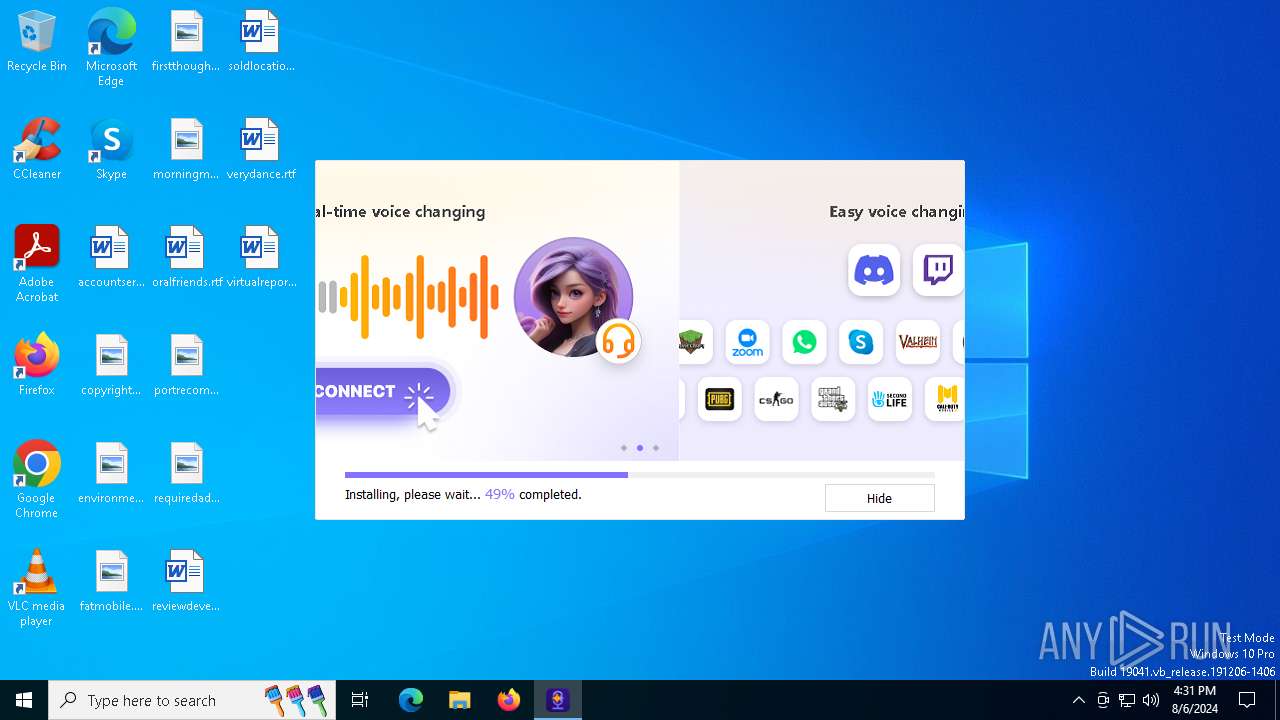Open the Skype desktop shortcut

(x=111, y=149)
